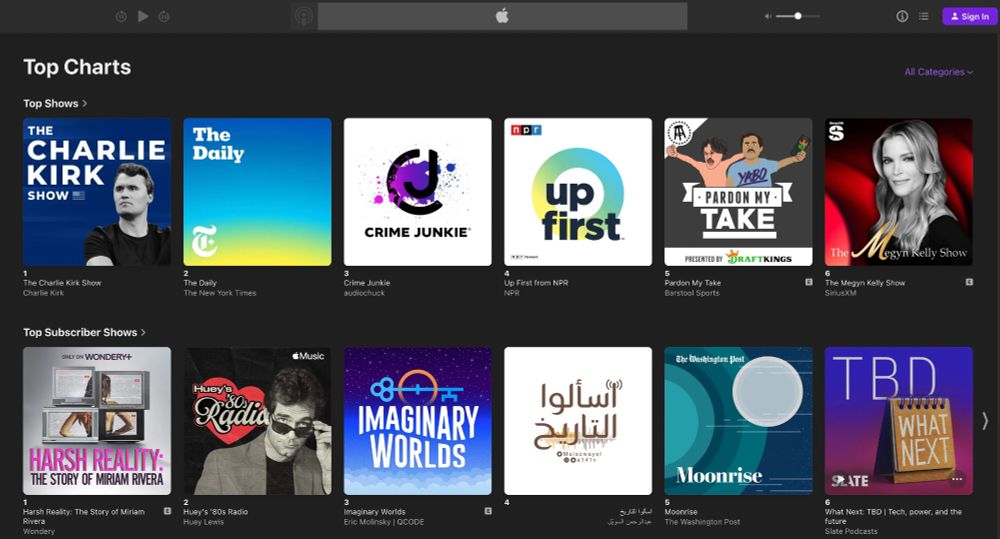Click Eric Molinsky | QCODE author link
This screenshot has height=539, width=1000.
click(x=384, y=522)
